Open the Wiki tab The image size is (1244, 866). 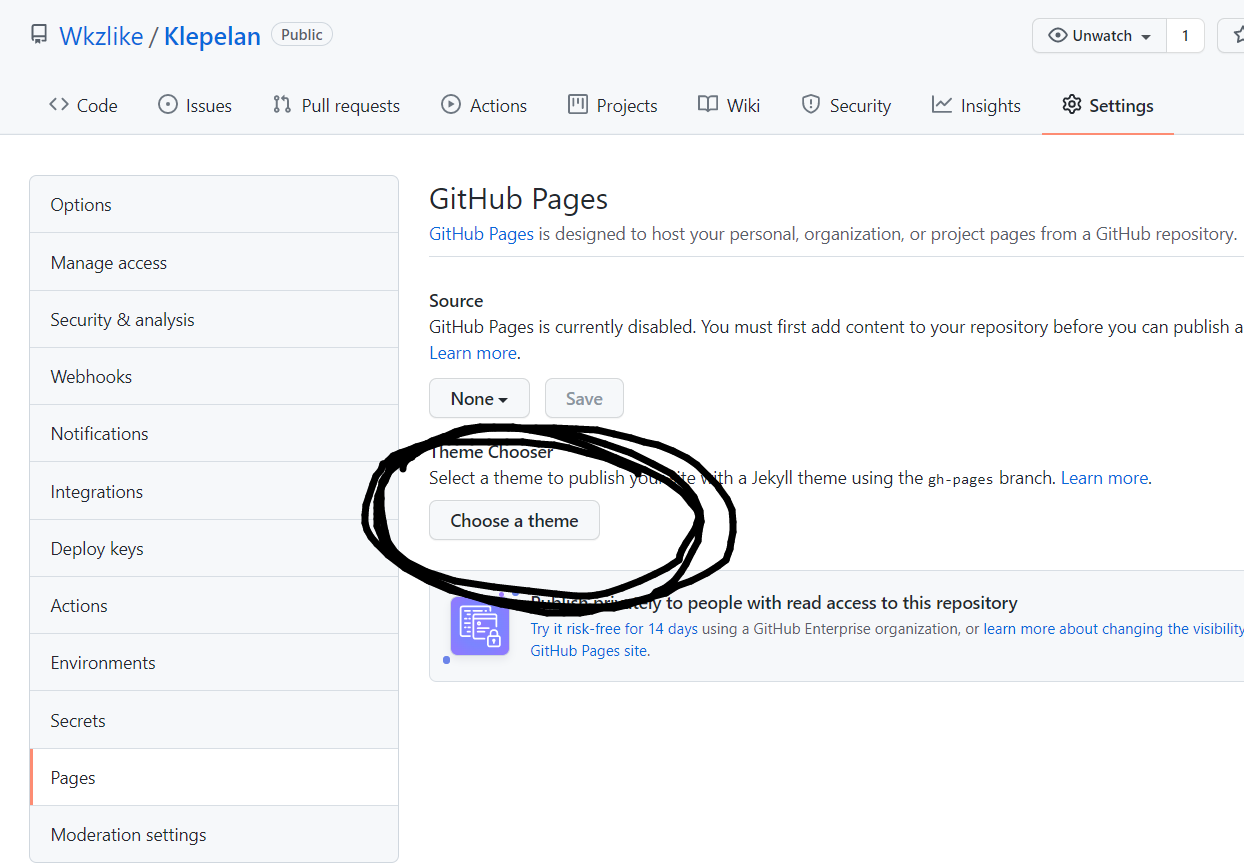[729, 105]
